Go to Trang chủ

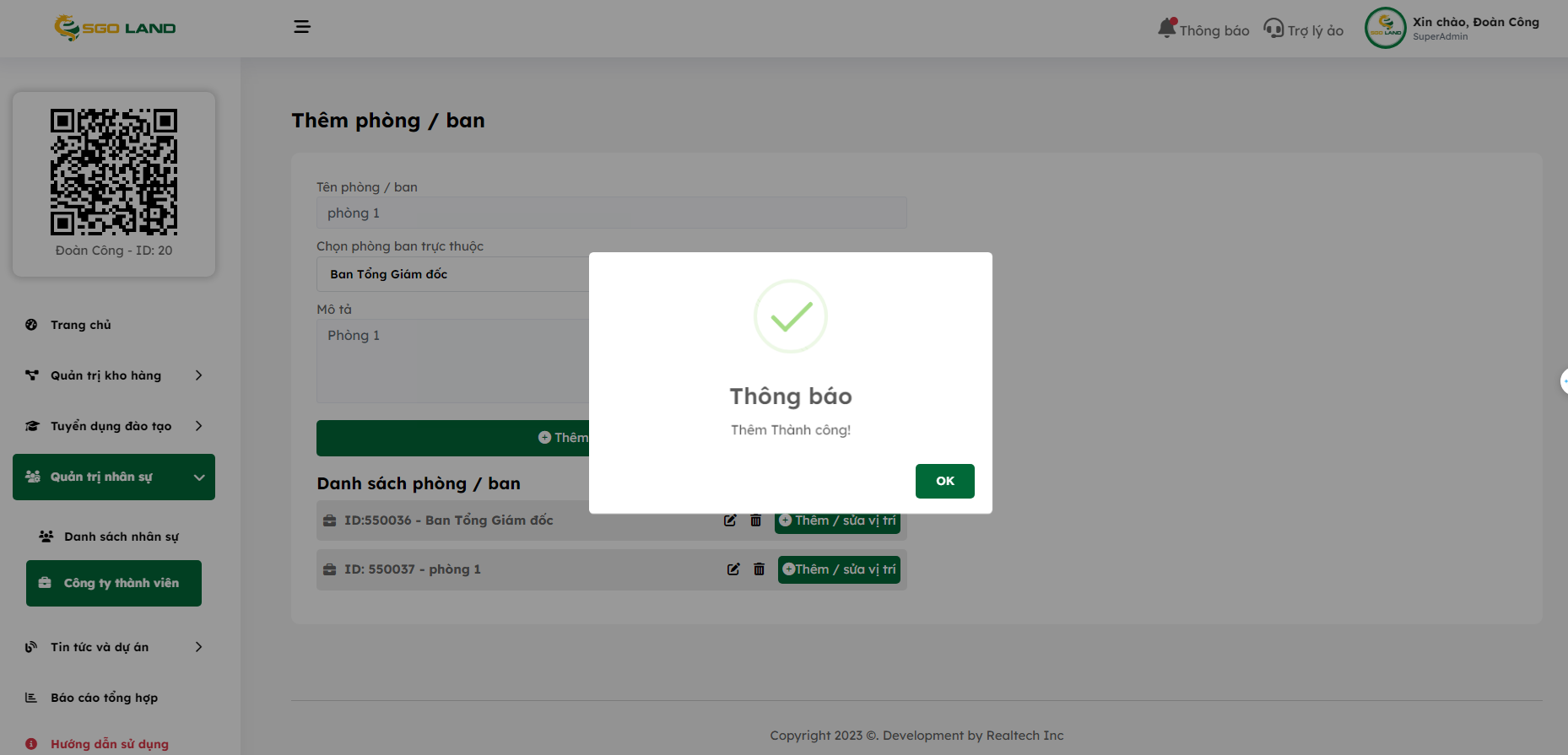point(80,325)
